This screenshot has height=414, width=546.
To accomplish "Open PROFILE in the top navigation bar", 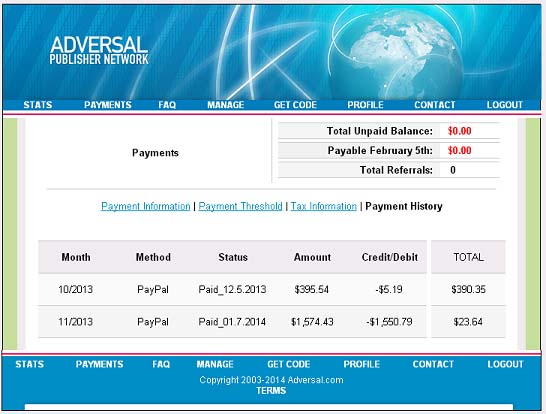I will pyautogui.click(x=365, y=105).
